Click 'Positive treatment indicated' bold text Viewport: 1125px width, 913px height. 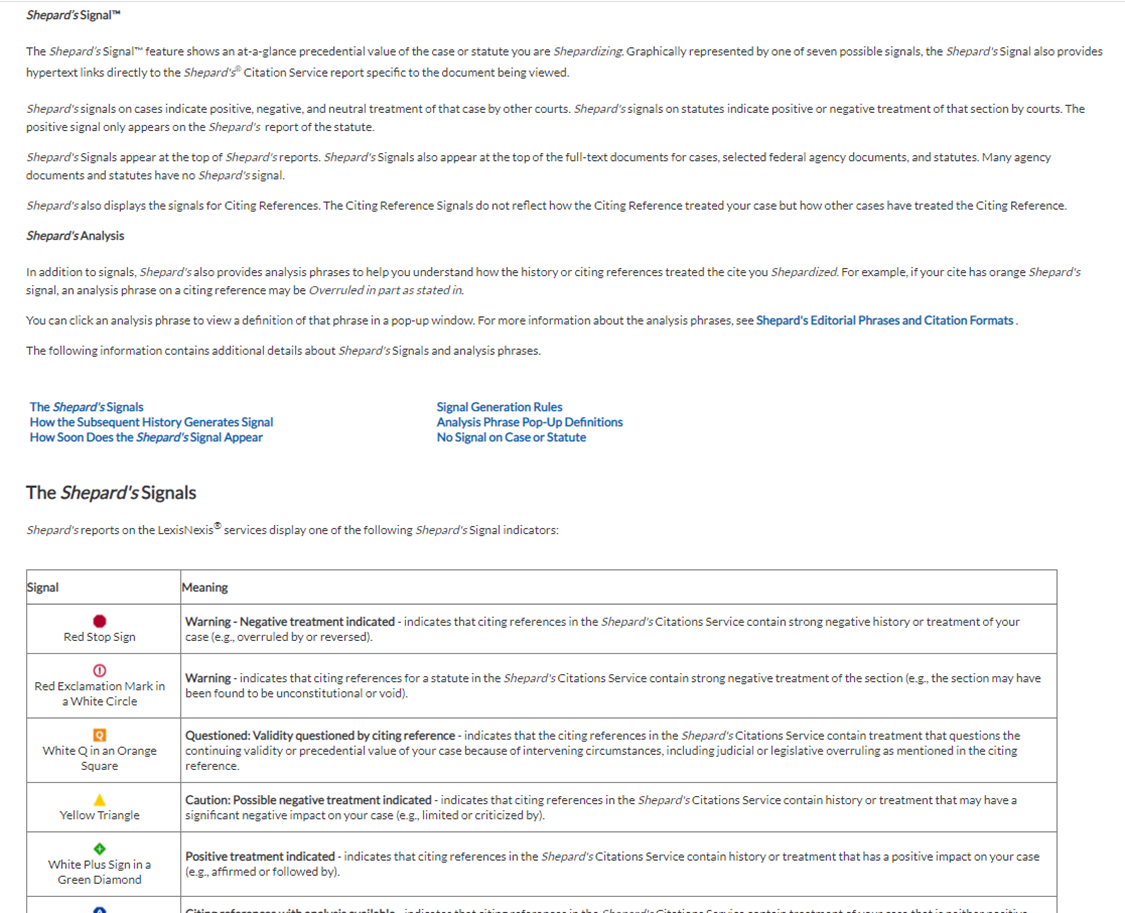260,857
